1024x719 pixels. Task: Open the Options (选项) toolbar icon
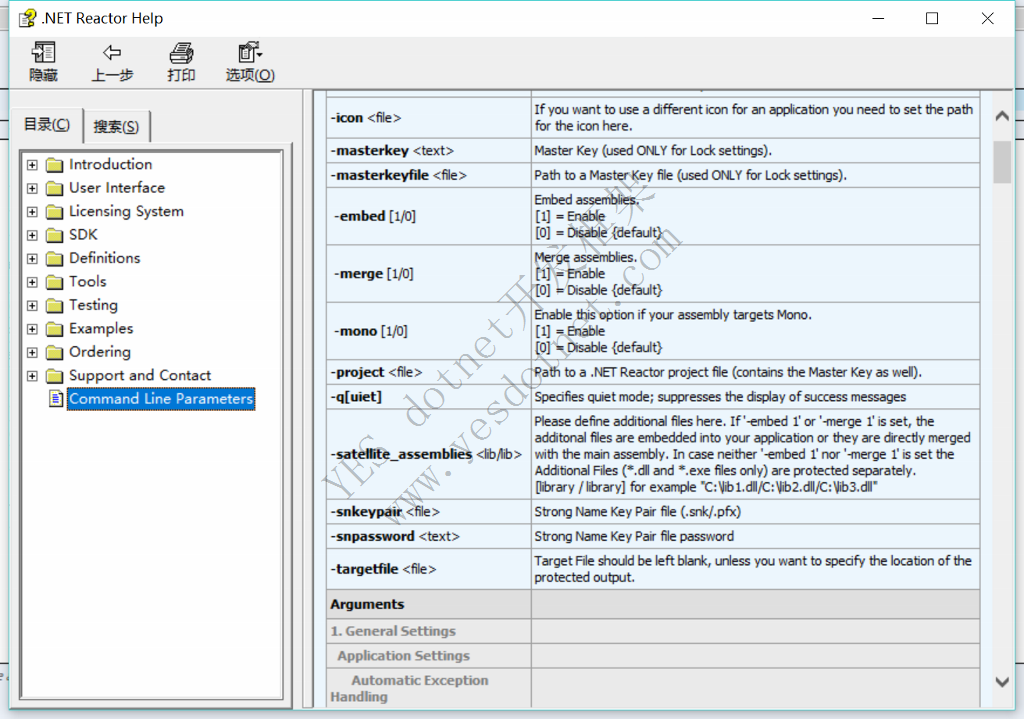(x=249, y=52)
